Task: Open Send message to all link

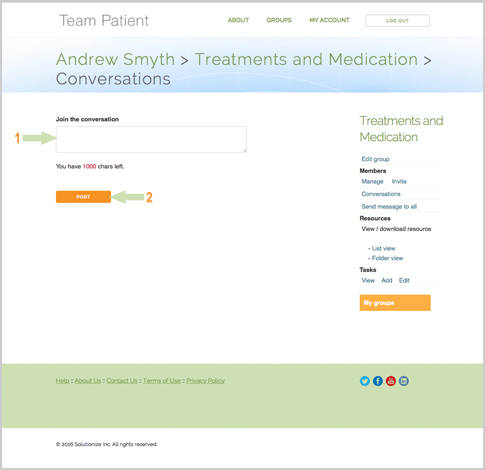Action: click(389, 206)
